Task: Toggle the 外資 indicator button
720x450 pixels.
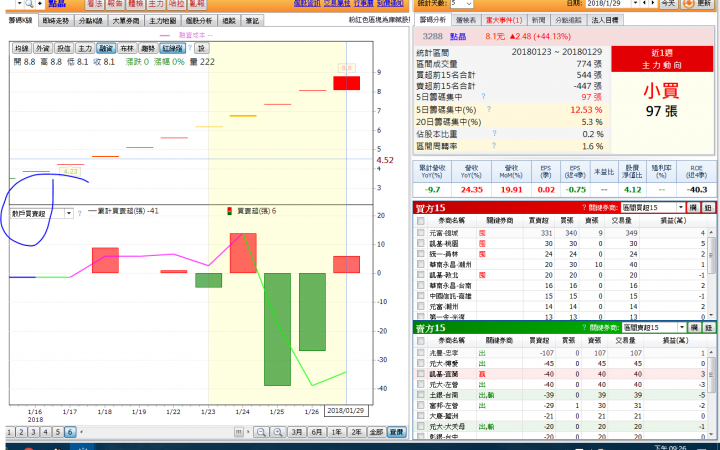Action: tap(43, 48)
